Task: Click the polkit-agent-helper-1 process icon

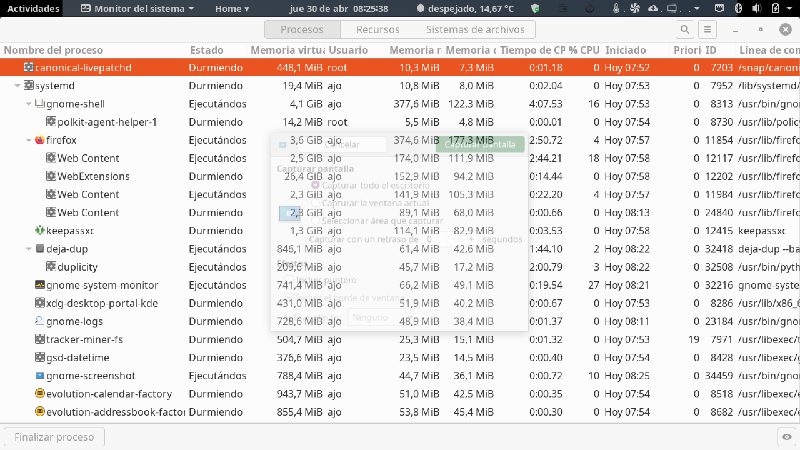Action: click(51, 121)
